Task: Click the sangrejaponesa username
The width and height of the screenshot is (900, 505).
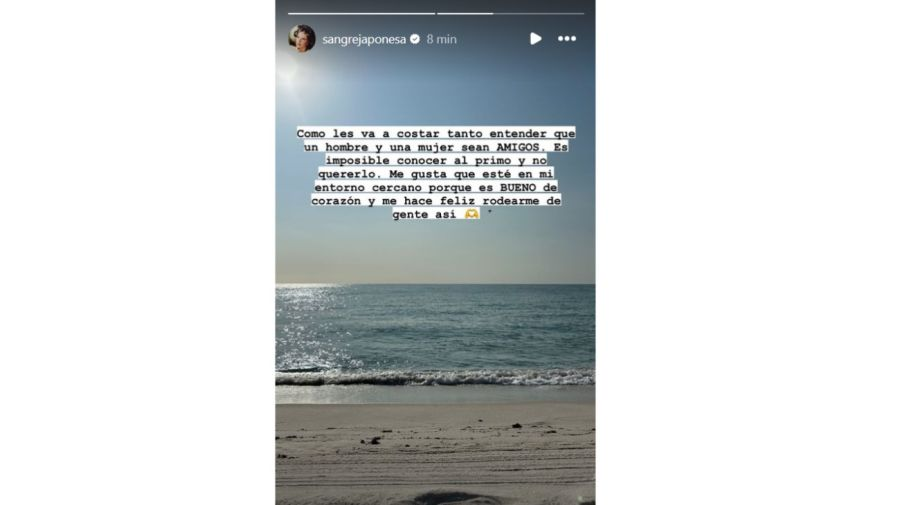Action: point(364,39)
